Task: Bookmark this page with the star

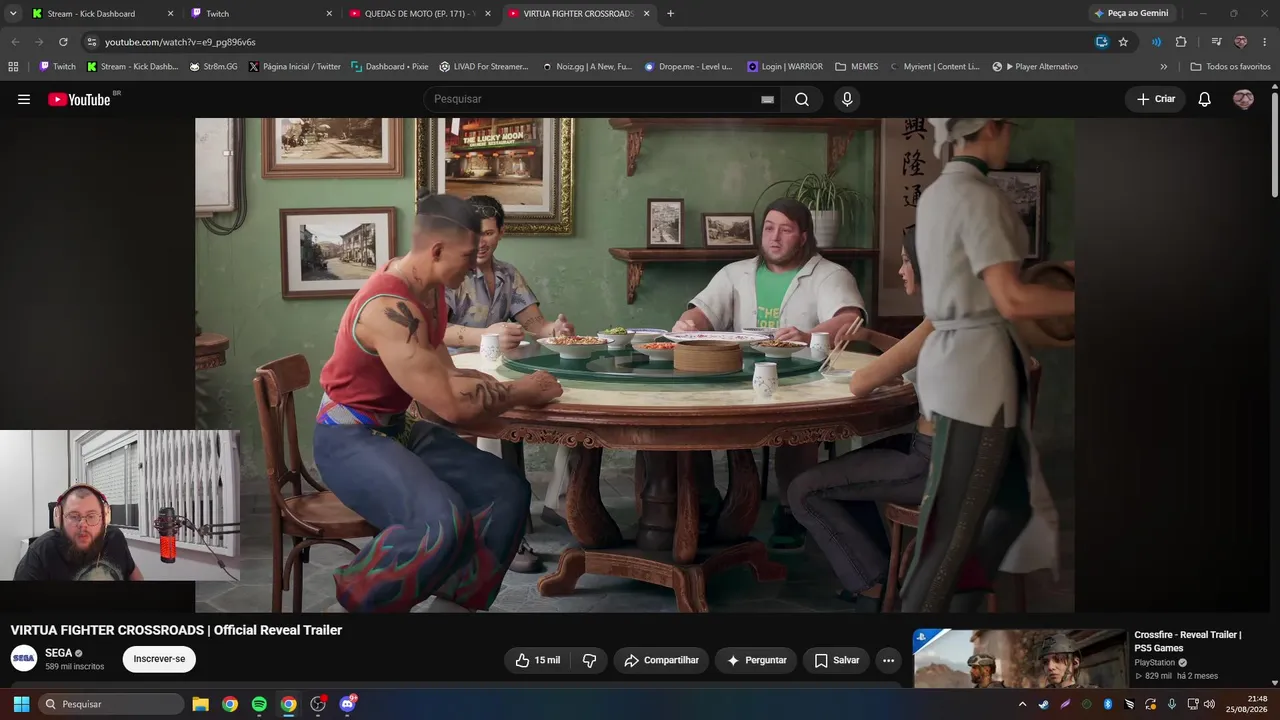Action: click(1123, 42)
